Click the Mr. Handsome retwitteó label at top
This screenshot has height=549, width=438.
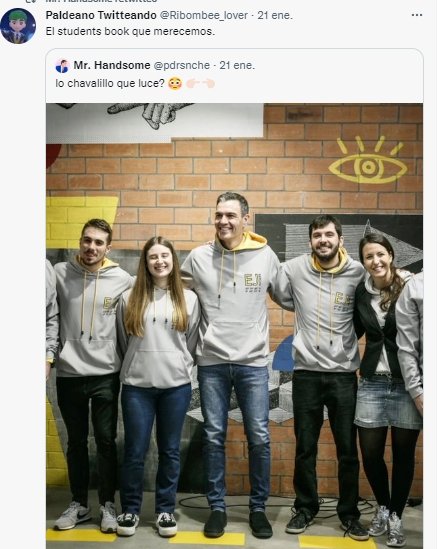point(101,1)
